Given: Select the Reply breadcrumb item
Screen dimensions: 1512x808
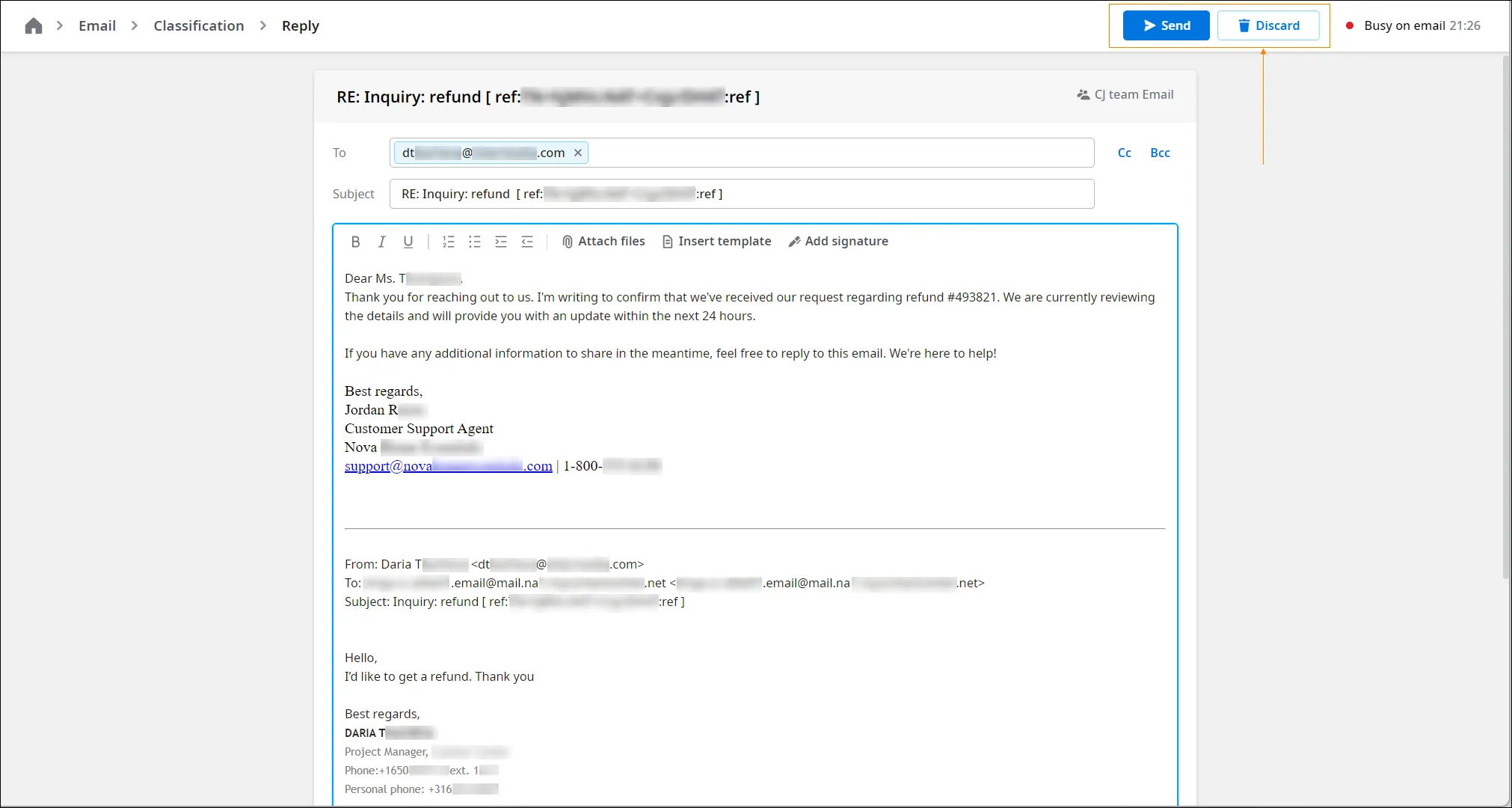Looking at the screenshot, I should click(x=301, y=26).
